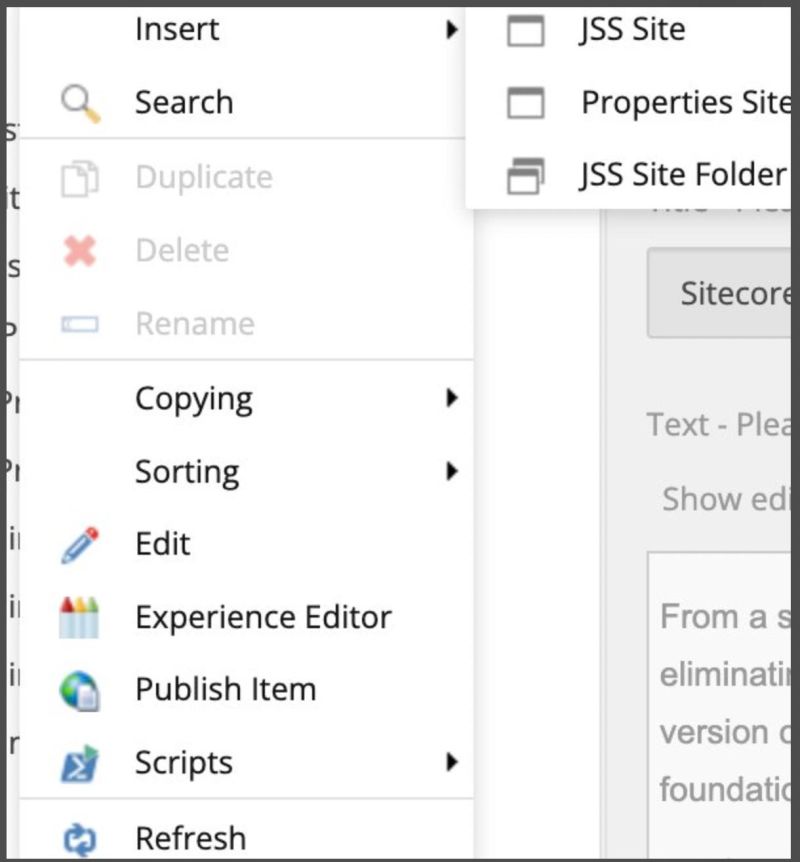Screen dimensions: 800x862
Task: Open the Scripts submenu arrow
Action: coord(452,763)
